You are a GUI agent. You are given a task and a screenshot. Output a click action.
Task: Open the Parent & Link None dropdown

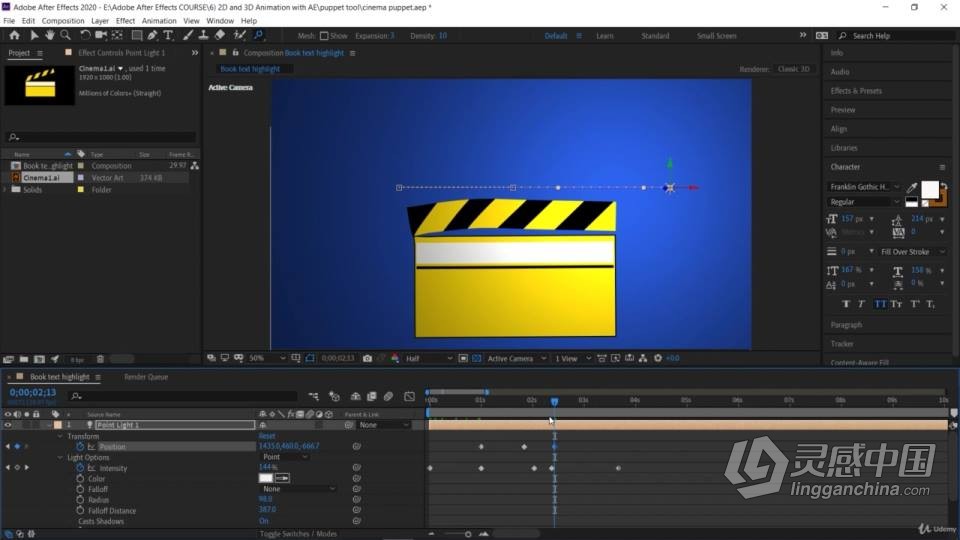pos(383,425)
